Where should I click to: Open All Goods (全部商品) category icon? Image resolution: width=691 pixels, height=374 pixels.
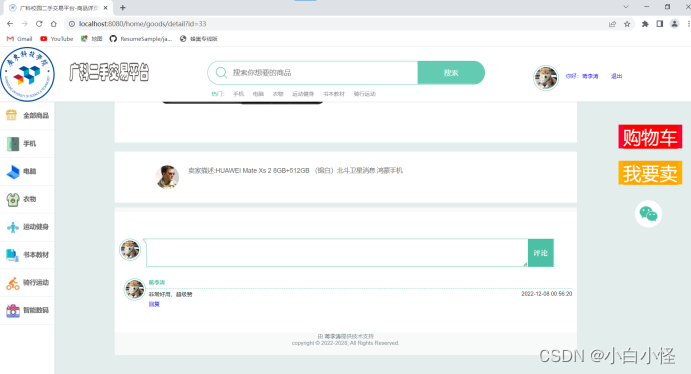tap(11, 115)
